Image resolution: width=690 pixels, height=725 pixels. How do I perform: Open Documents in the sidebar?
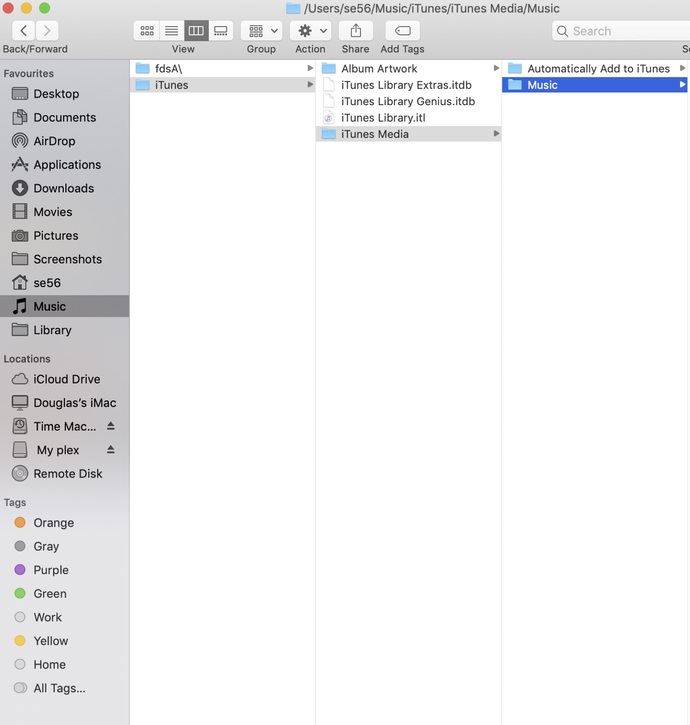(64, 117)
